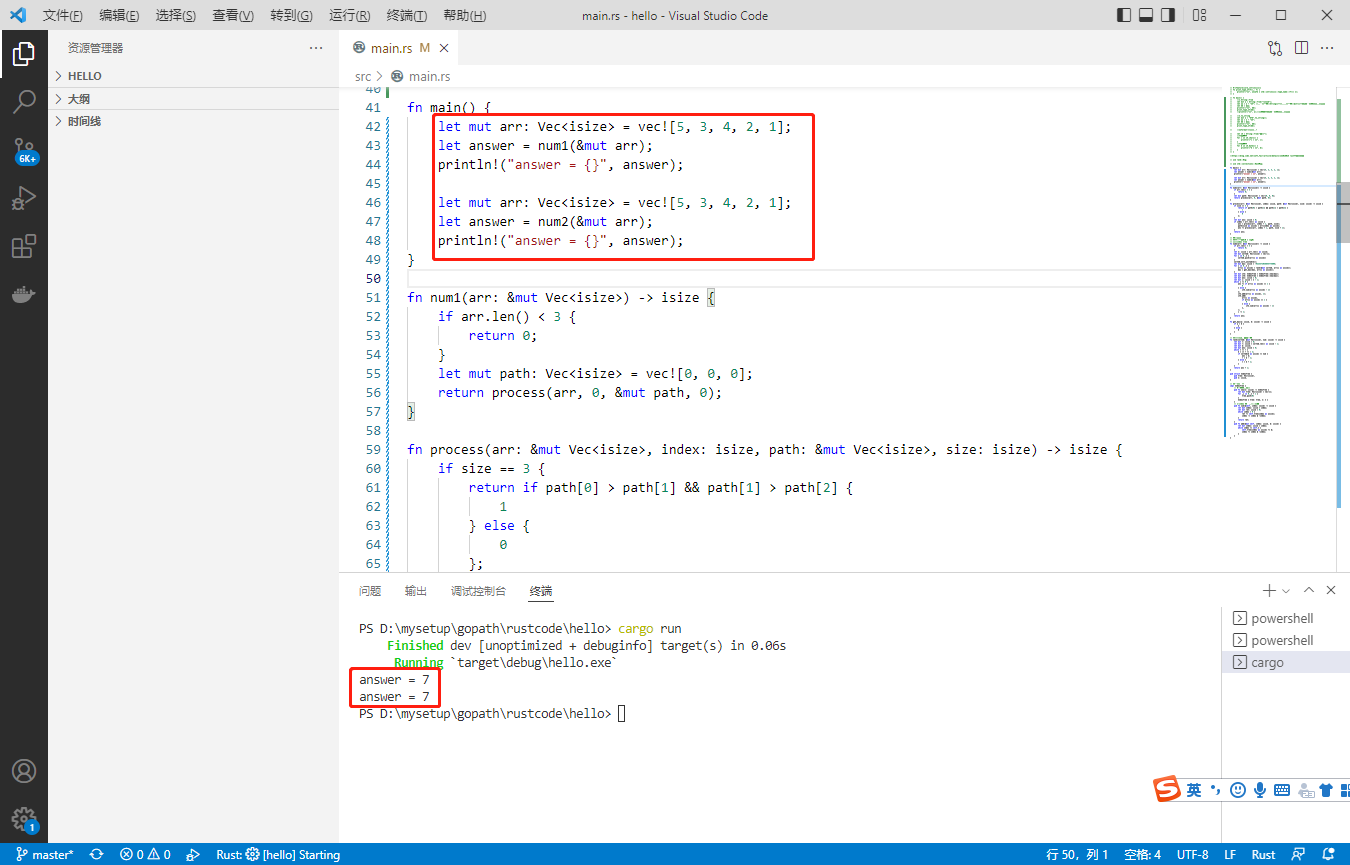Viewport: 1350px width, 865px height.
Task: Select the main.rs editor tab
Action: click(x=399, y=48)
